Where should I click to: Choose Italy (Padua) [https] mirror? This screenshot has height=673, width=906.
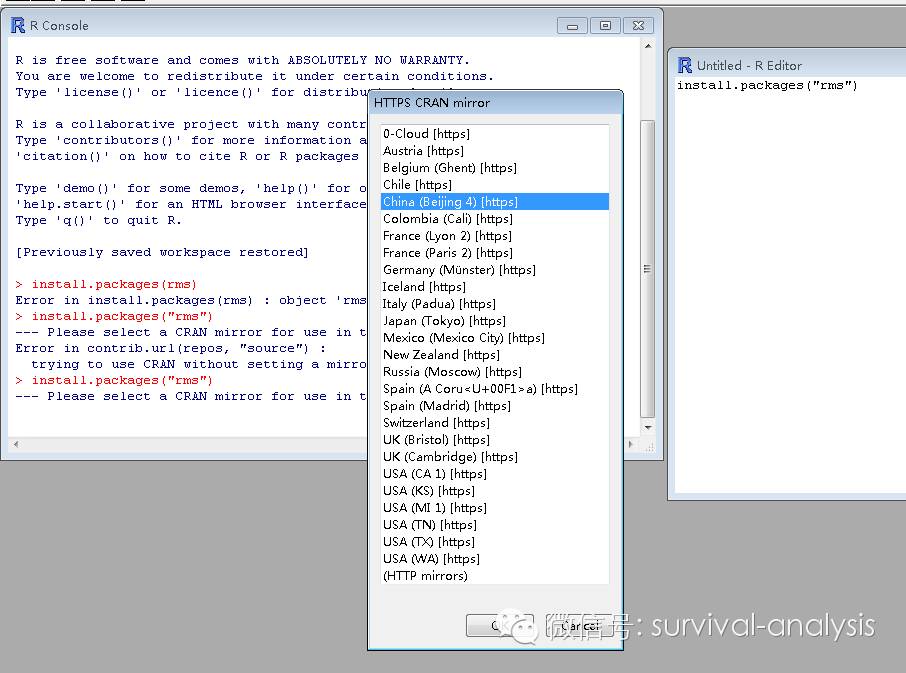click(495, 304)
